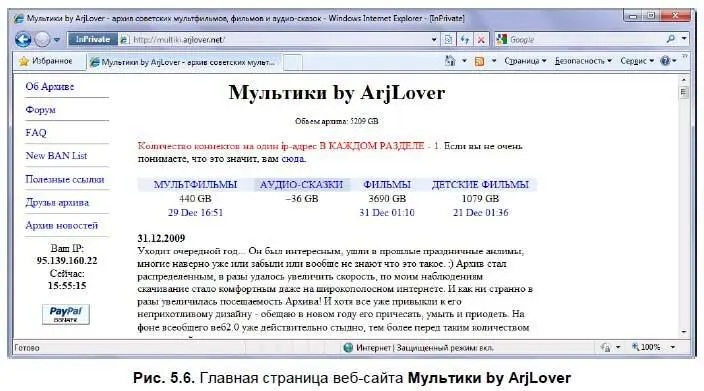
Task: Click the address bar URL field
Action: tap(278, 40)
